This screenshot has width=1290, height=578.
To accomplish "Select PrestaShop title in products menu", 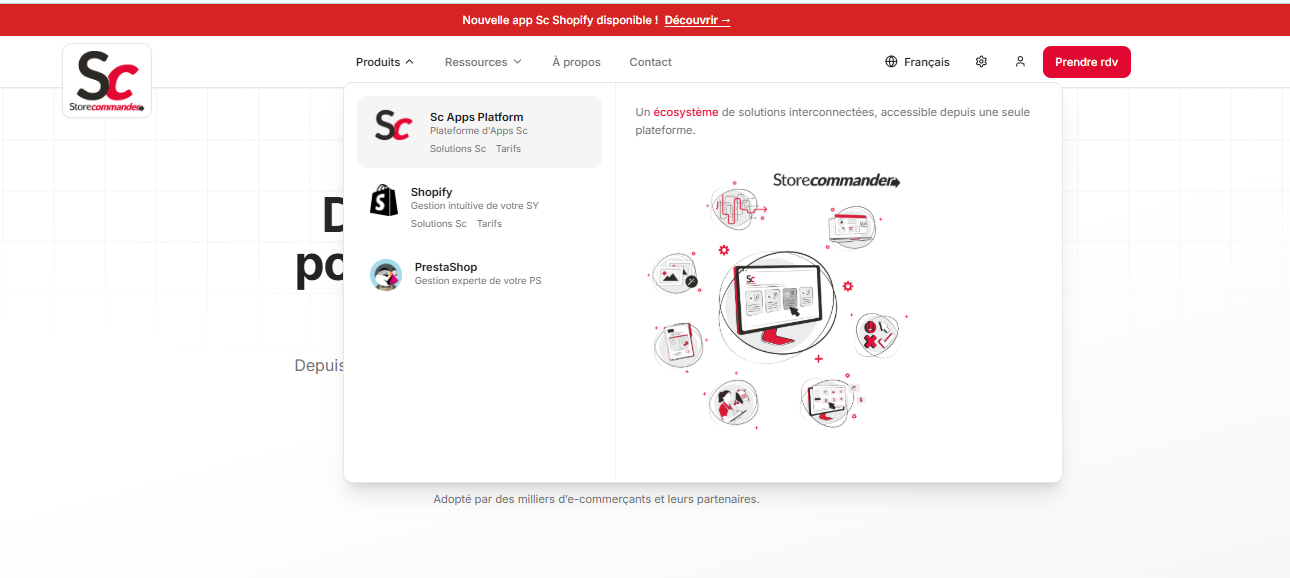I will point(445,267).
